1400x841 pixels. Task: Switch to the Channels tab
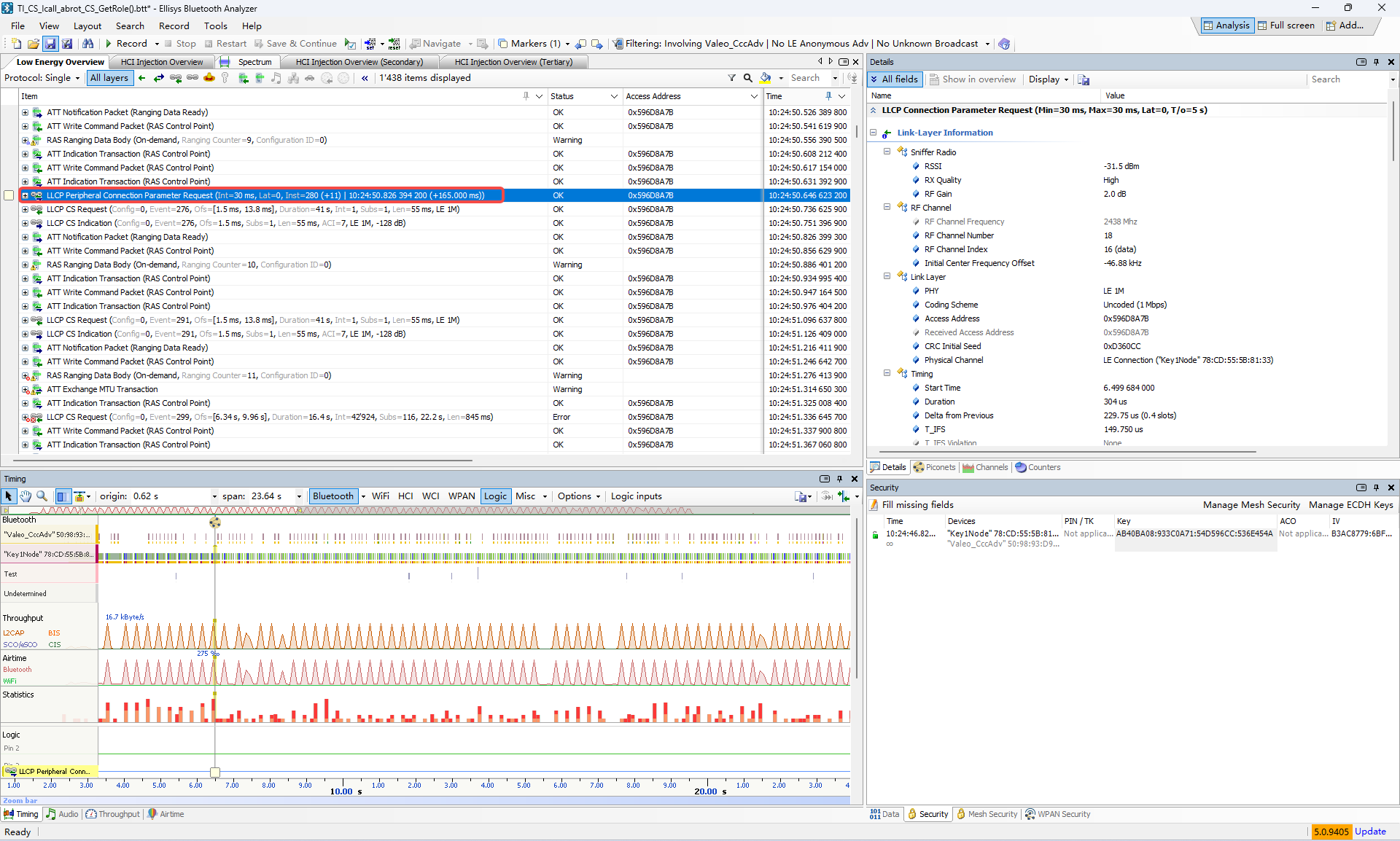point(985,468)
